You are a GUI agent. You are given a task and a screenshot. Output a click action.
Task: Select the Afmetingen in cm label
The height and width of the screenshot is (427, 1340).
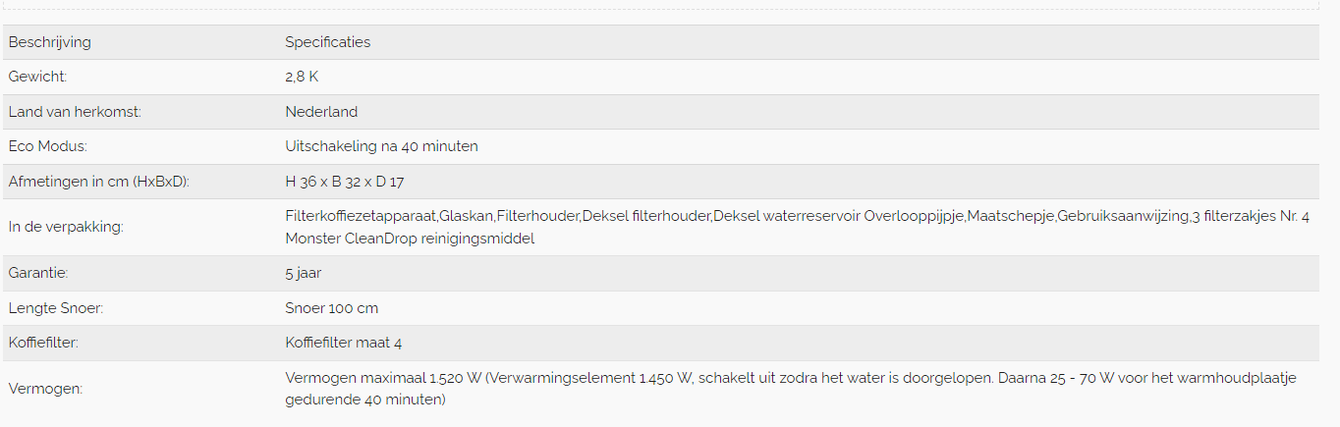99,181
